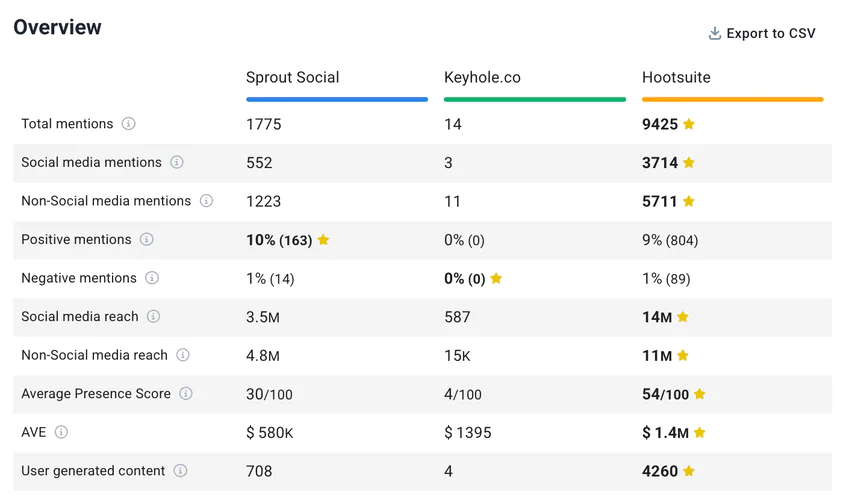Click the Non-Social media reach row label
Image resolution: width=843 pixels, height=500 pixels.
coord(95,355)
